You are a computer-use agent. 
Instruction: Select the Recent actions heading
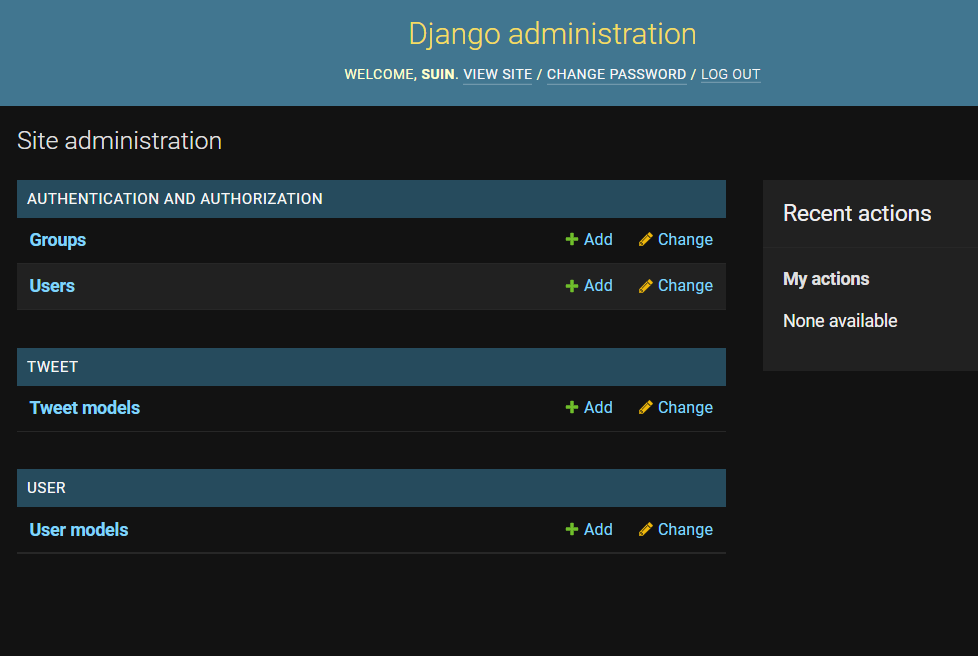857,213
